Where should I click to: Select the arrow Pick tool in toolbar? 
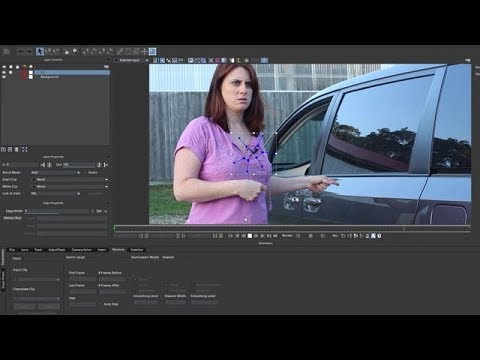click(40, 51)
